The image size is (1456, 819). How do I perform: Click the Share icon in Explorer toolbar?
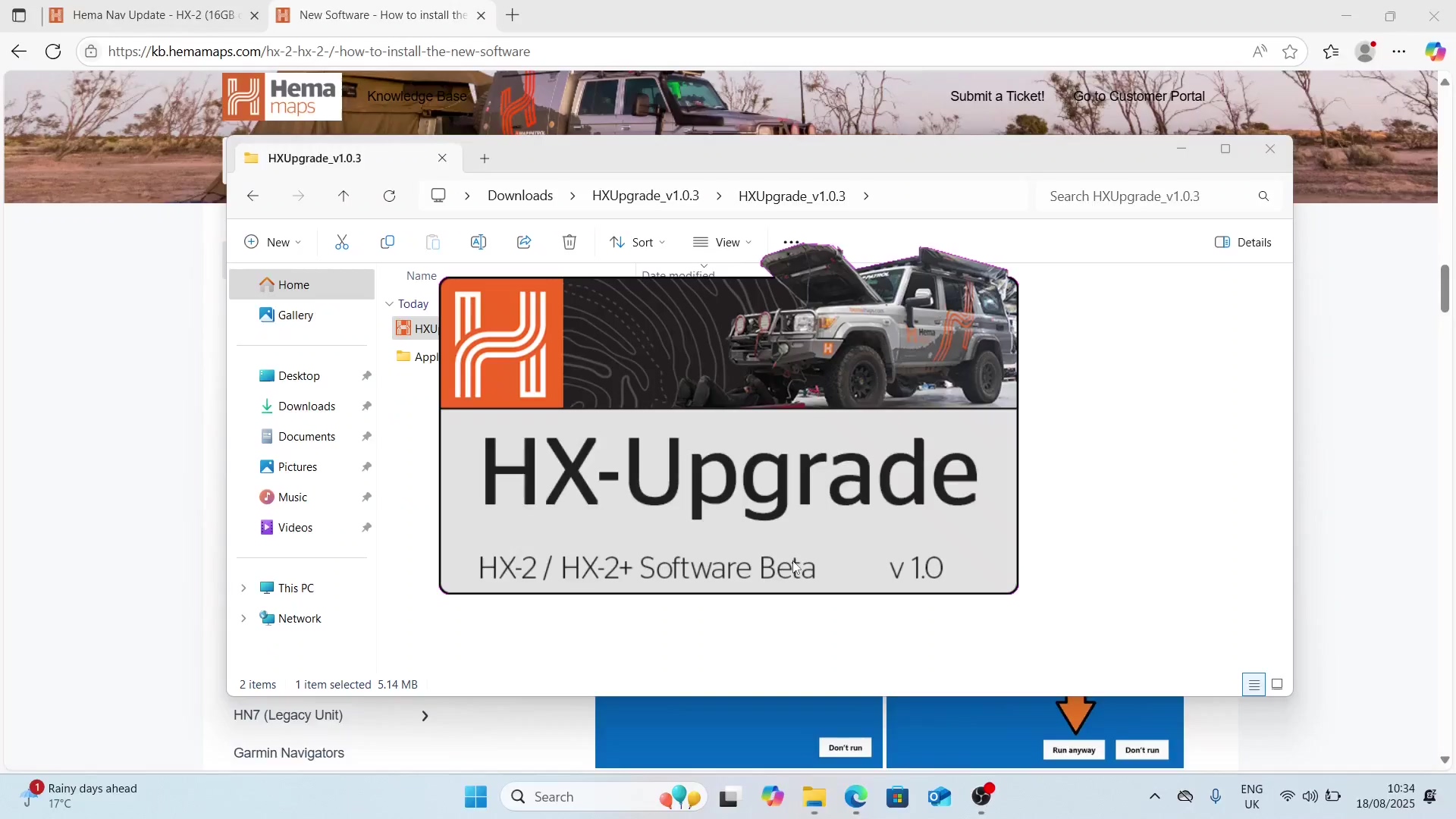(524, 242)
